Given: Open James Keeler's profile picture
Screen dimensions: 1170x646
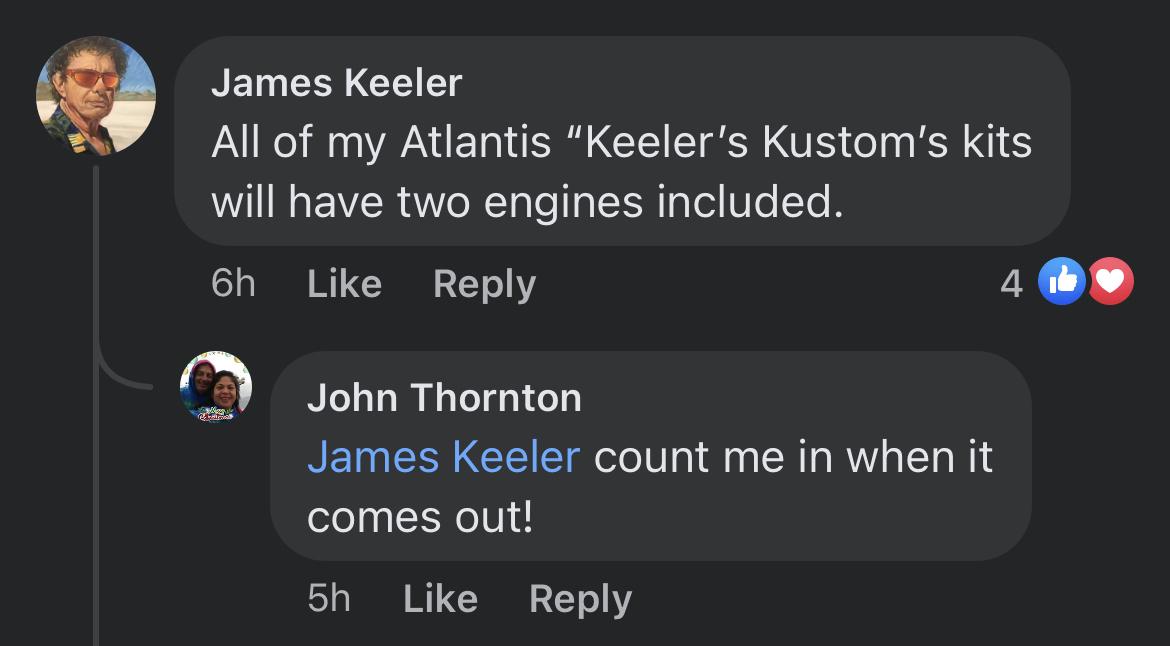Looking at the screenshot, I should tap(96, 95).
